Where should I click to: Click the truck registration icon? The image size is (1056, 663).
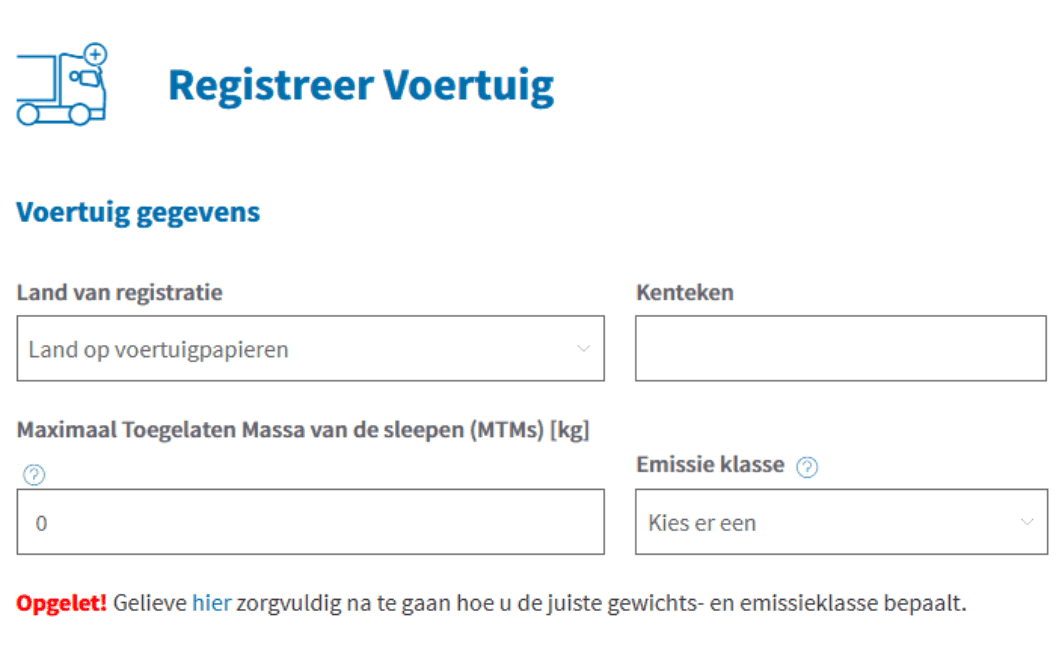point(60,88)
